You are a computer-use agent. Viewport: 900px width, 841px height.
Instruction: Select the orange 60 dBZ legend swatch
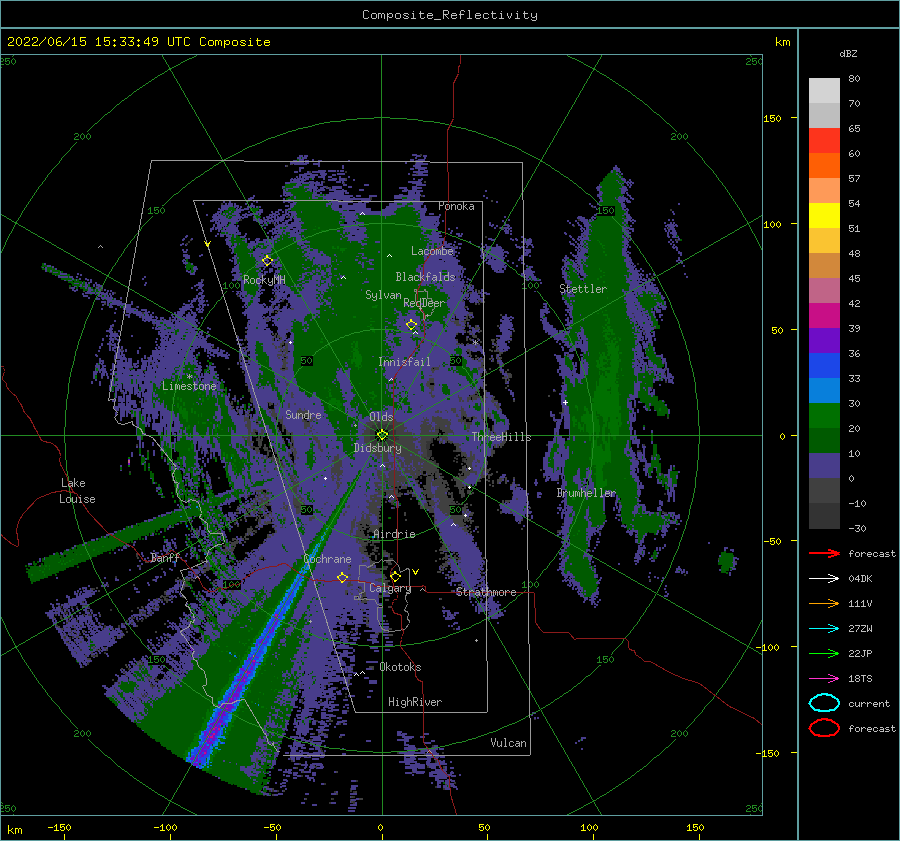pos(824,166)
